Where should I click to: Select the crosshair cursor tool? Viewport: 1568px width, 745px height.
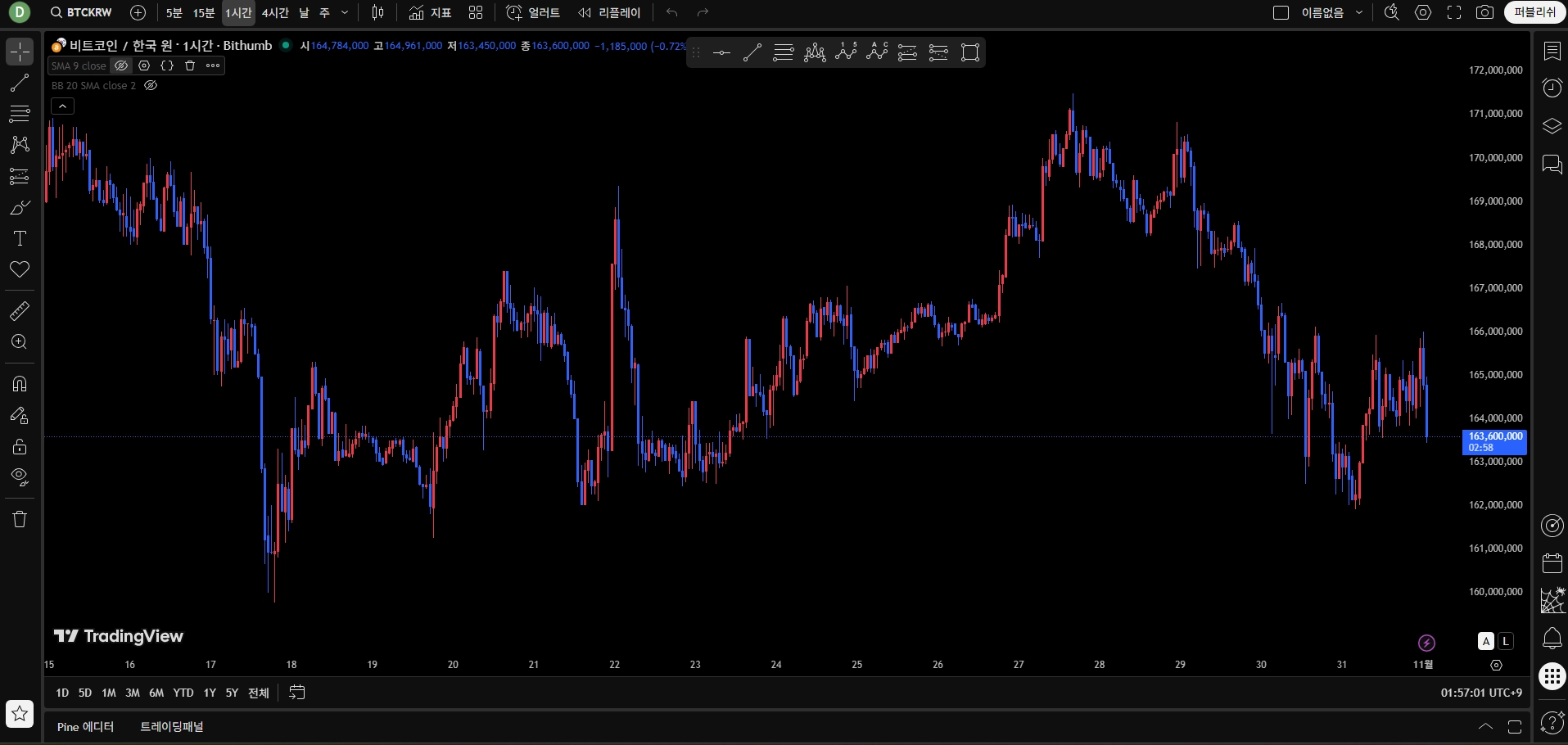coord(20,52)
